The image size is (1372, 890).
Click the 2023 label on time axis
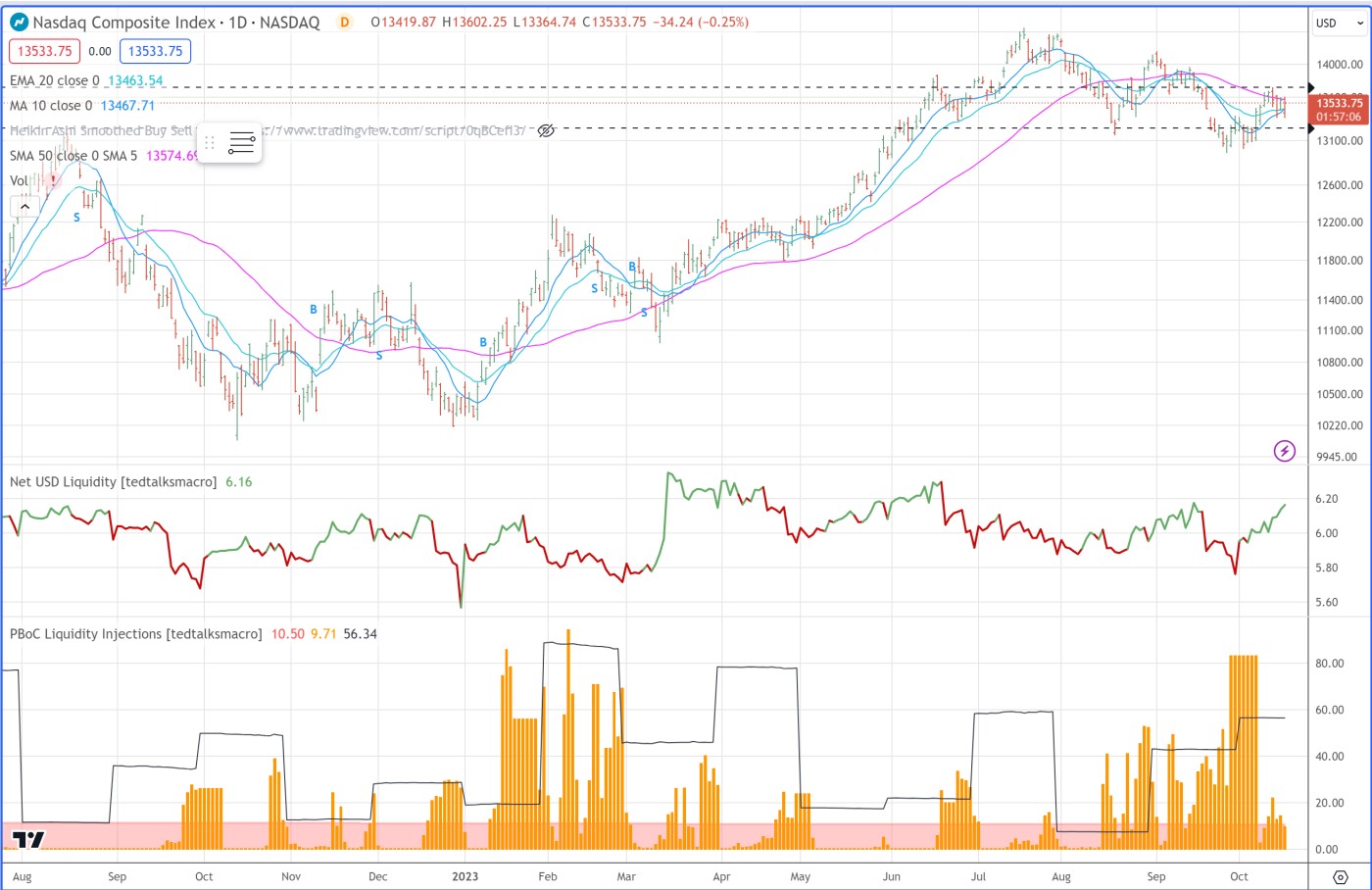465,876
